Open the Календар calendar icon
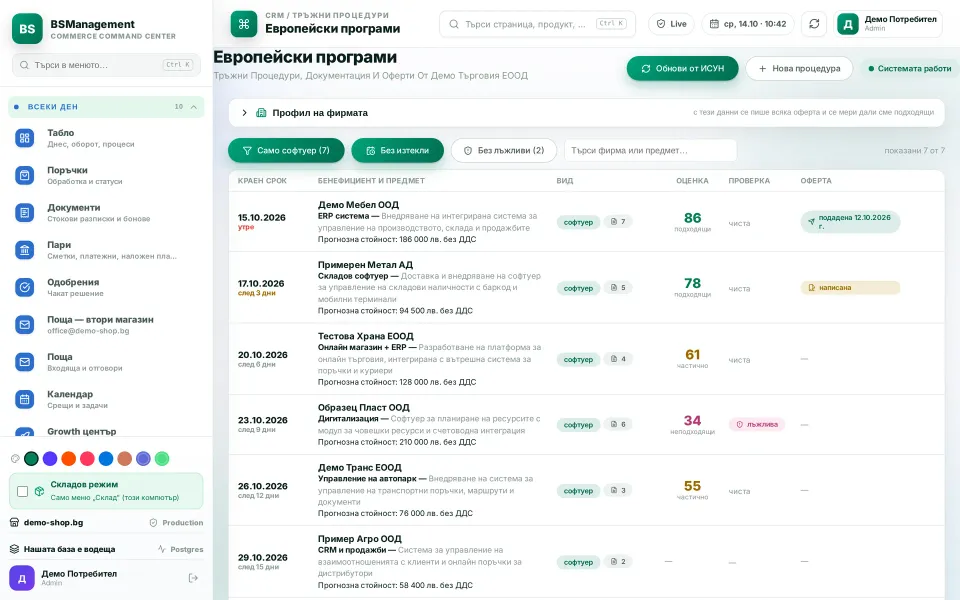960x600 pixels. 24,399
